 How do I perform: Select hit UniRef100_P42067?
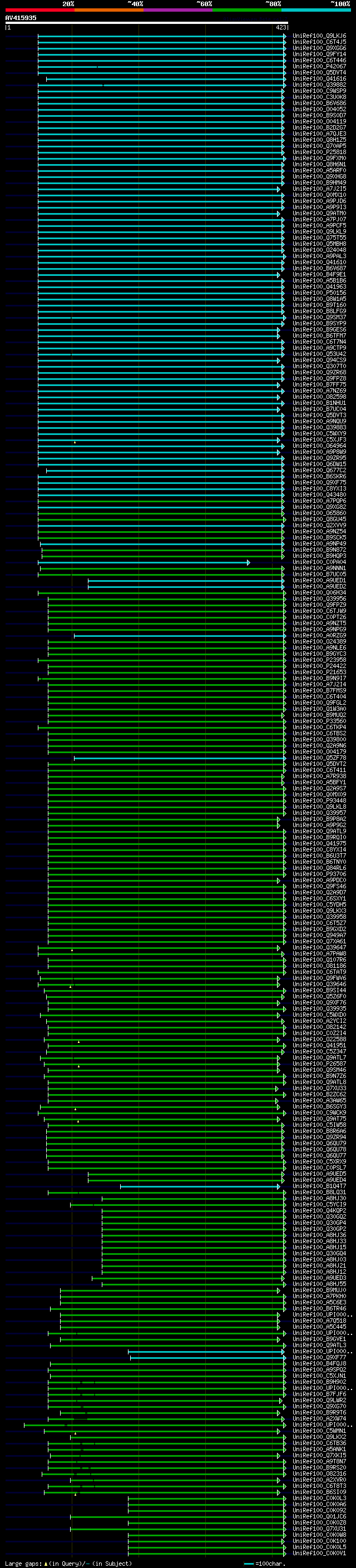(x=319, y=66)
